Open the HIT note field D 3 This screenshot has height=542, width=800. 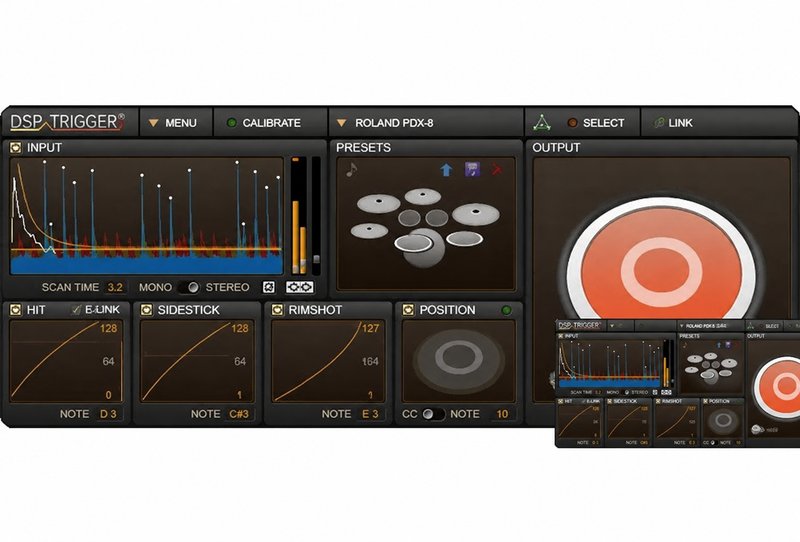pyautogui.click(x=108, y=414)
